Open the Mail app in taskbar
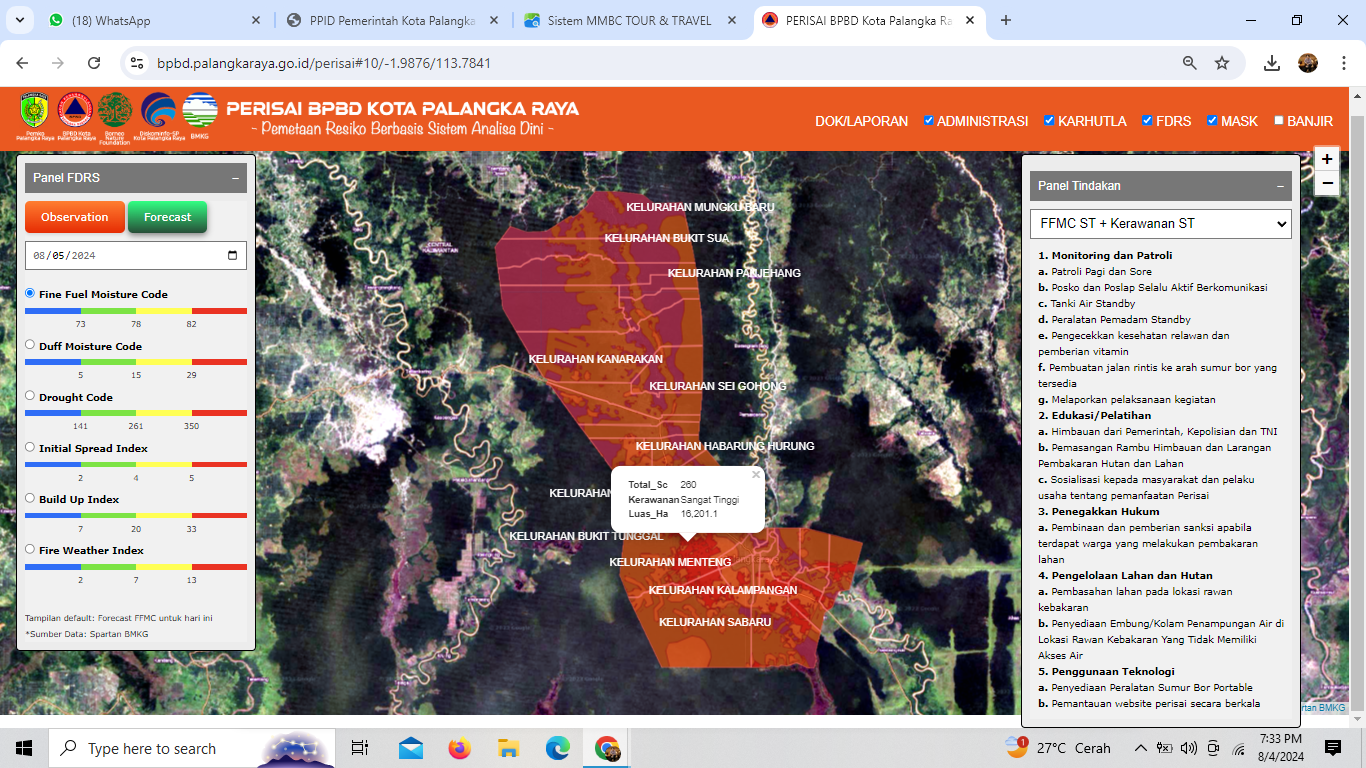Image resolution: width=1366 pixels, height=768 pixels. [410, 748]
